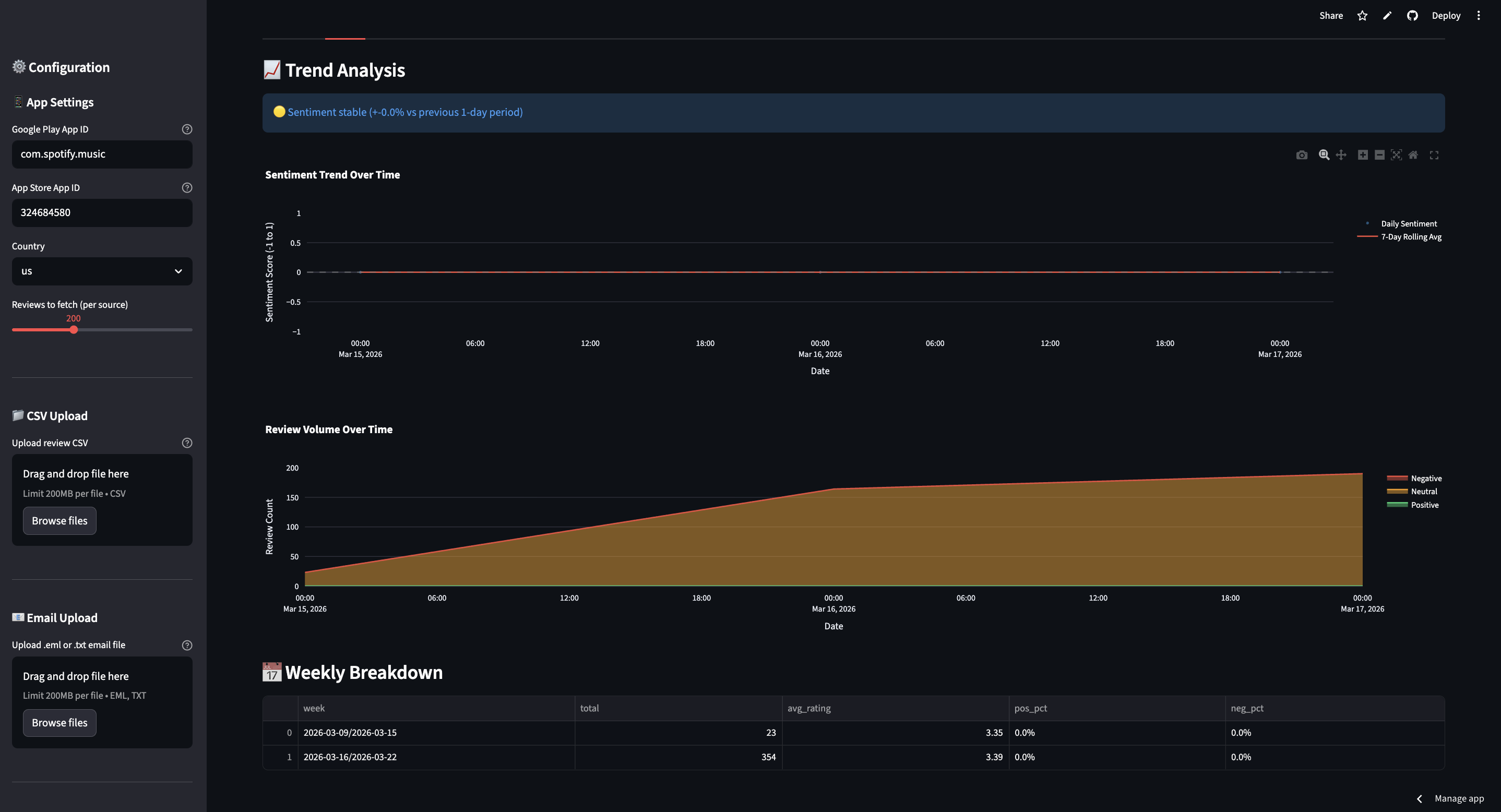Download plot as PNG camera icon
The image size is (1501, 812).
(1301, 155)
